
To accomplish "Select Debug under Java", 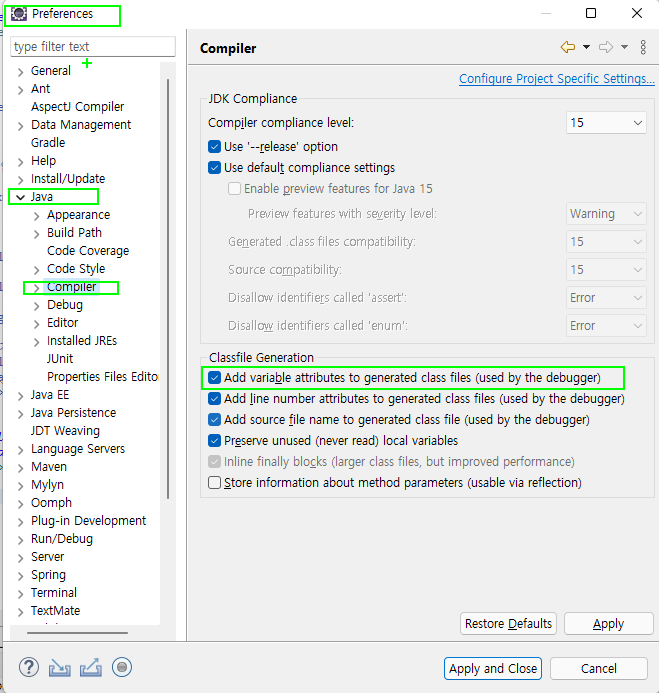I will [65, 305].
